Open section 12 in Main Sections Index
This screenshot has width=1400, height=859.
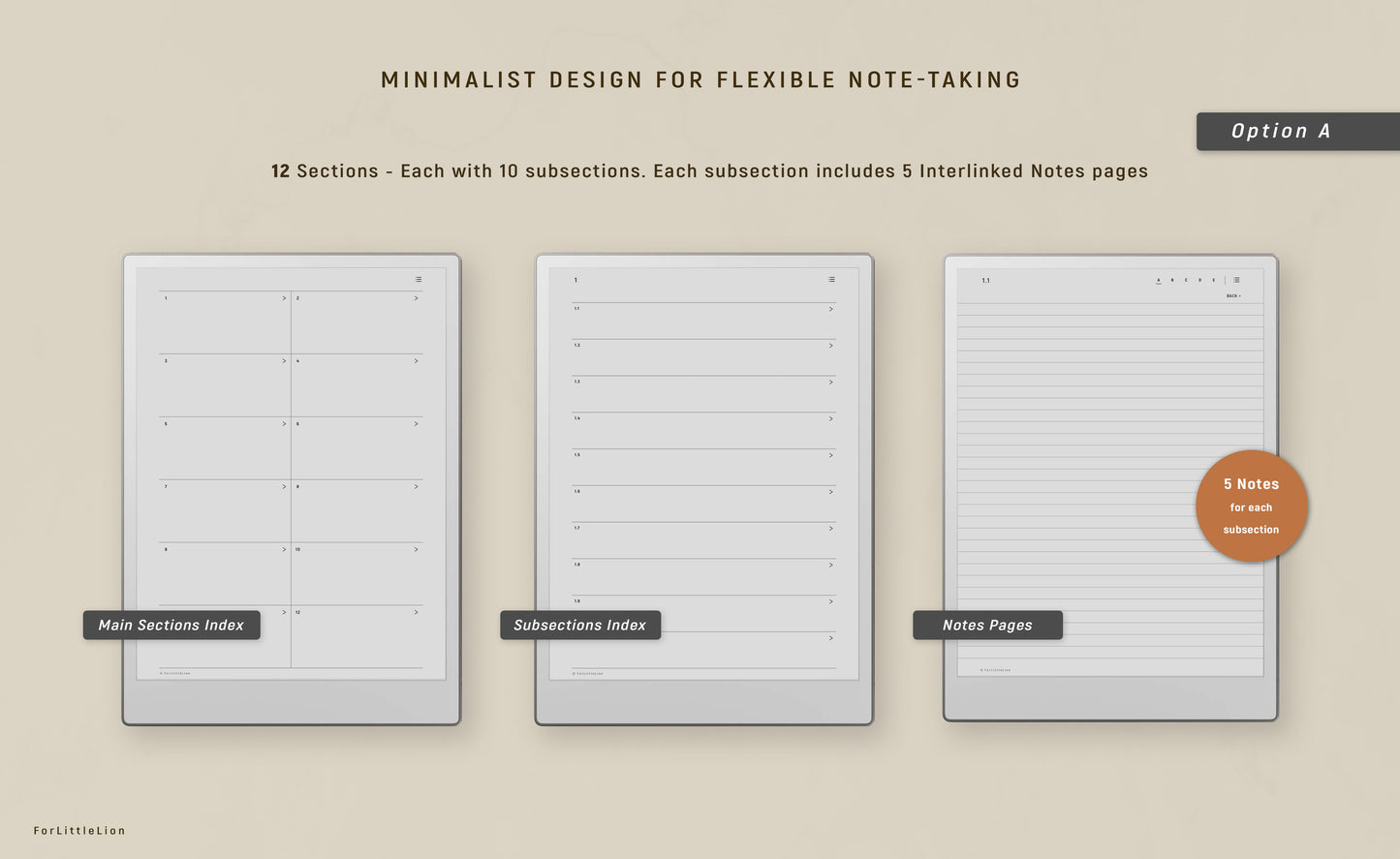click(417, 612)
